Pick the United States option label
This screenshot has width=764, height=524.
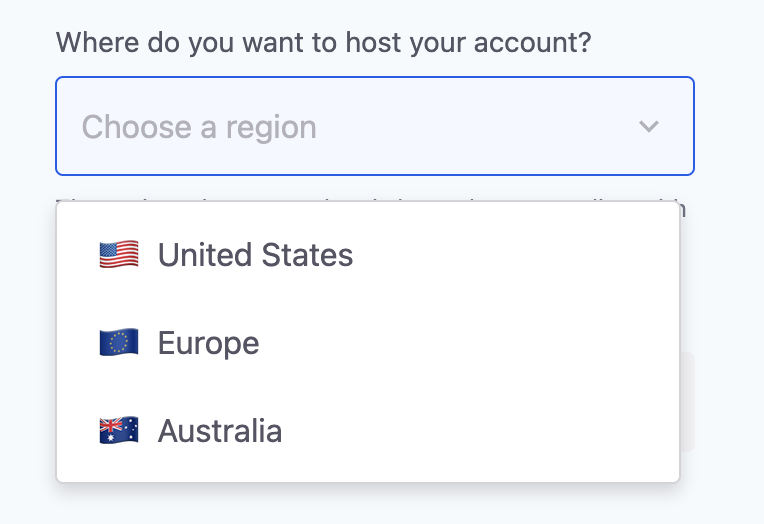255,255
